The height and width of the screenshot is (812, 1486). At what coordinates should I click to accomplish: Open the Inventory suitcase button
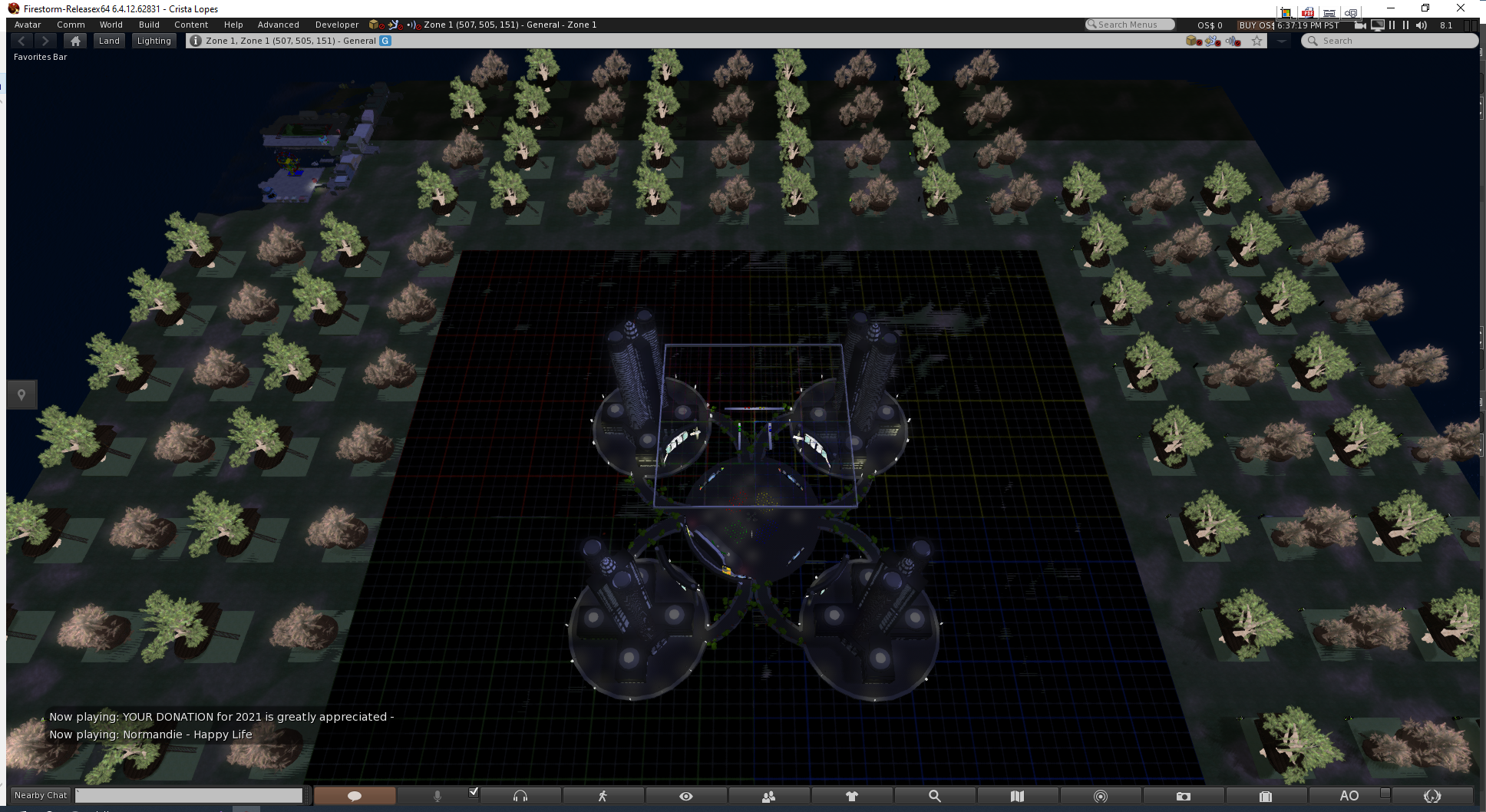click(1266, 796)
